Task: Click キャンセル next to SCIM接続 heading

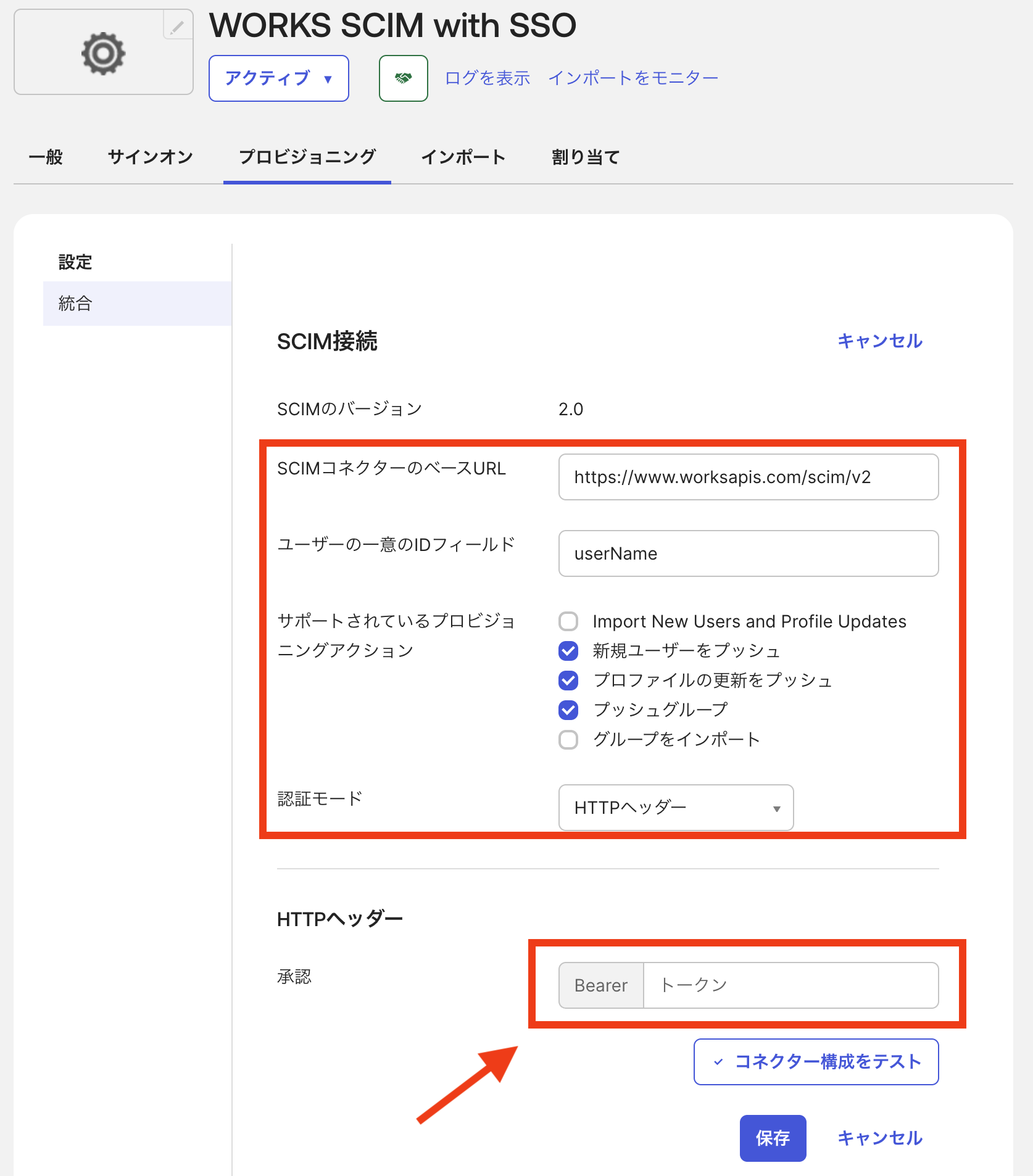Action: (x=880, y=341)
